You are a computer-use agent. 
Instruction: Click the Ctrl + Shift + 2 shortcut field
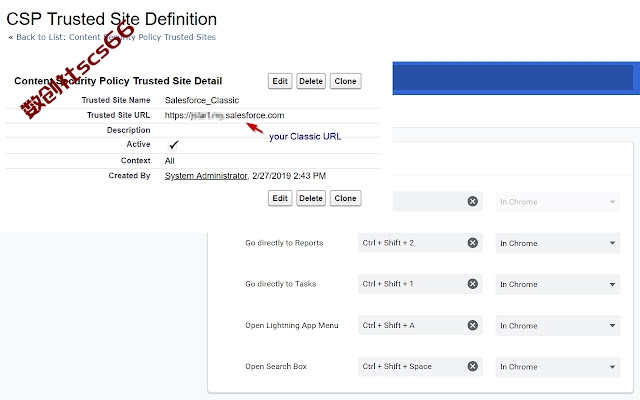[x=420, y=243]
